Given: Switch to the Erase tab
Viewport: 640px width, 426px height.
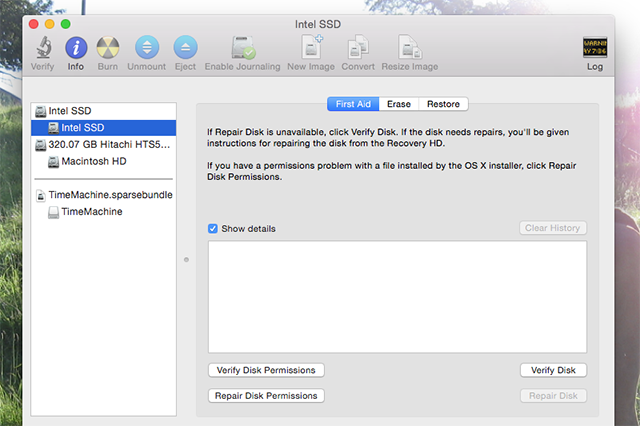Looking at the screenshot, I should point(399,104).
